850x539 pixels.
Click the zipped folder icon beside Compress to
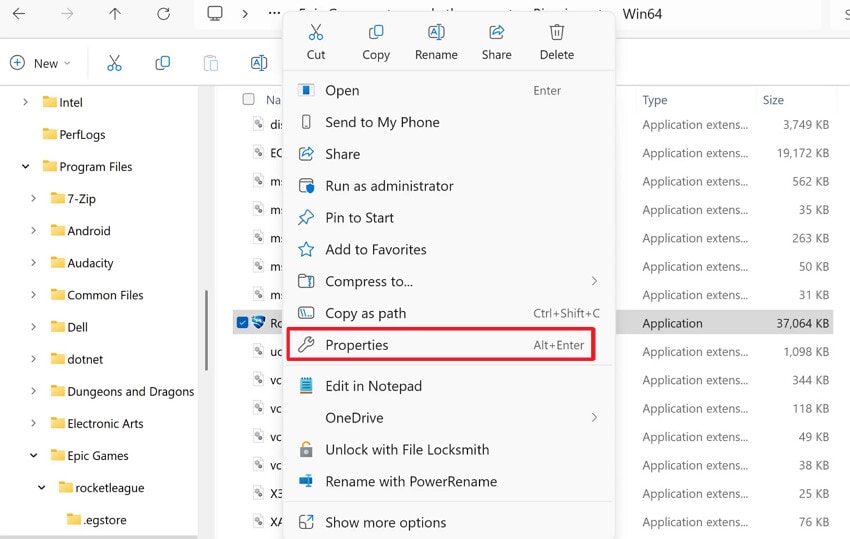[x=306, y=281]
